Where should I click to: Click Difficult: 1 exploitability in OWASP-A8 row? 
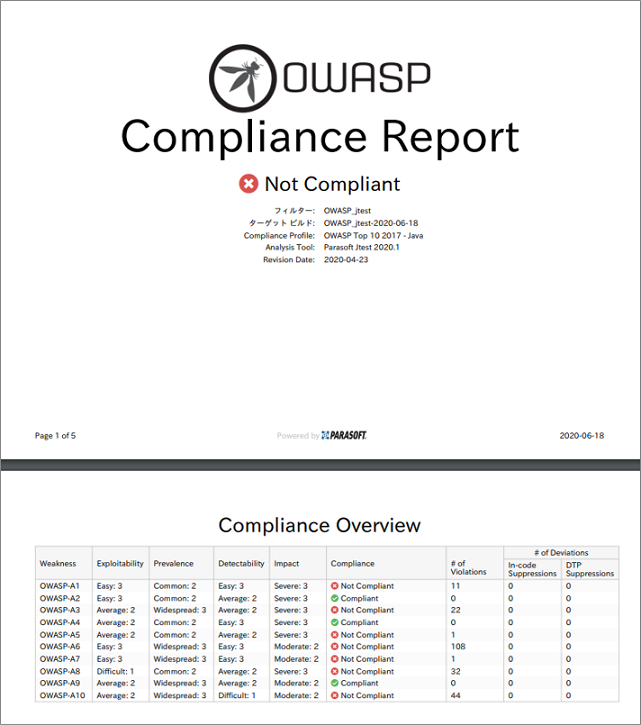115,671
